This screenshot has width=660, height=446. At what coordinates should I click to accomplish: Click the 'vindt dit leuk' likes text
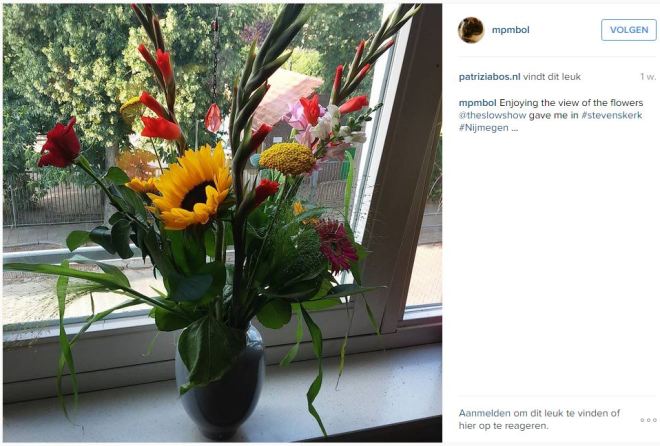coord(552,77)
